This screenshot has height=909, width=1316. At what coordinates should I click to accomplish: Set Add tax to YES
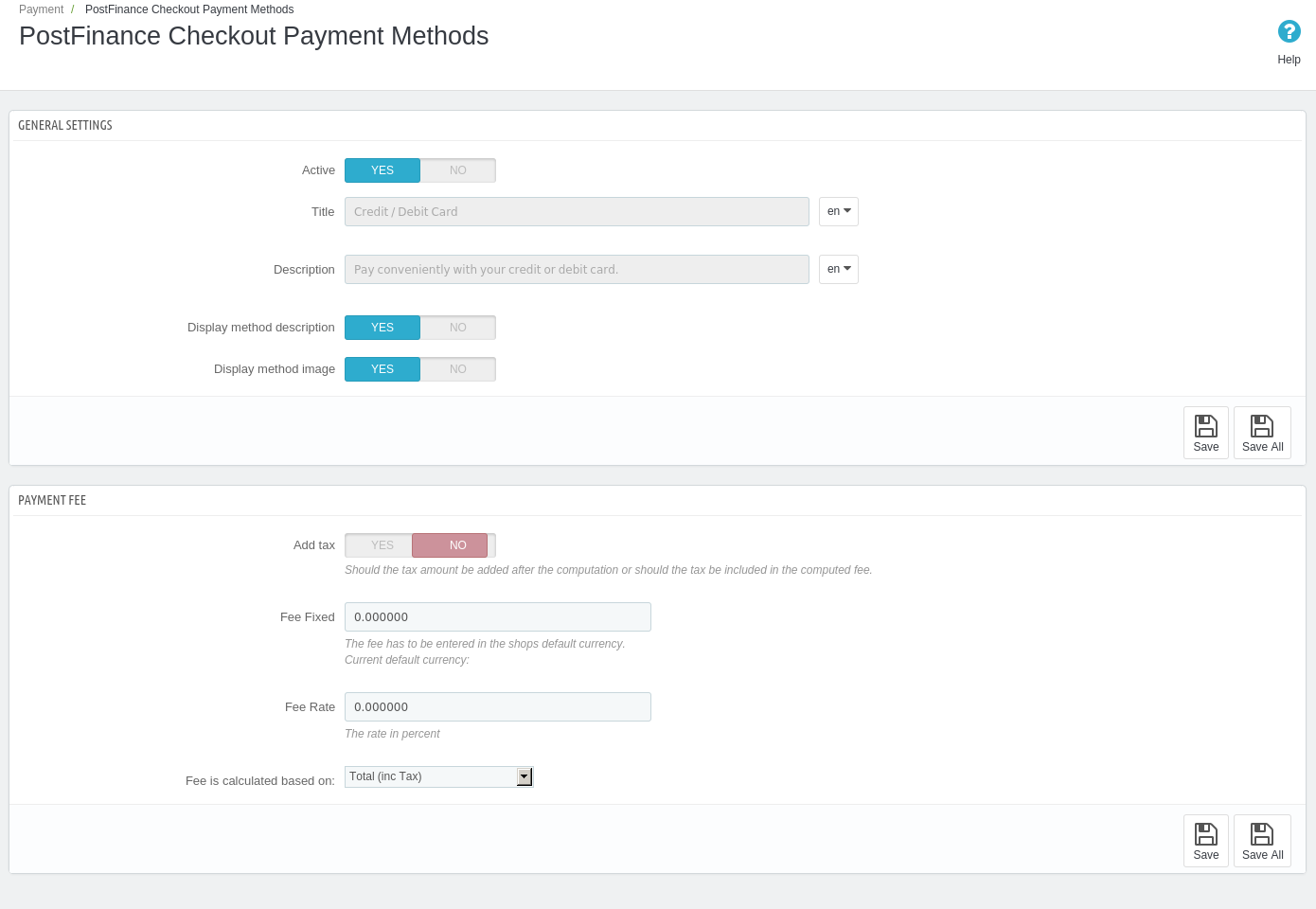pos(381,545)
